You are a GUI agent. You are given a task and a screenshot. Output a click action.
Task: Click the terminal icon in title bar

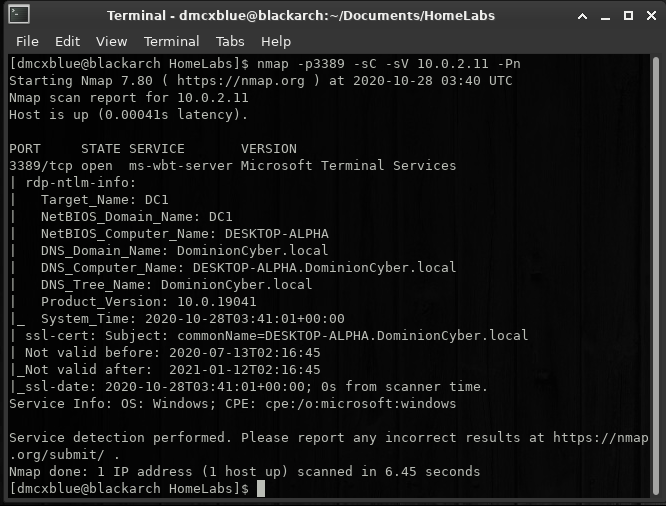19,15
